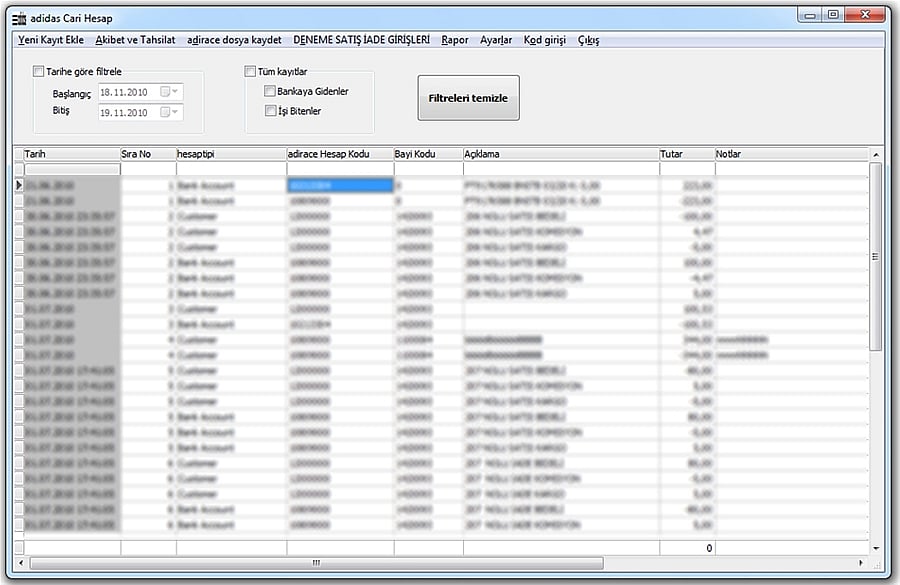900x585 pixels.
Task: Click scroll up arrow of vertical scrollbar
Action: click(875, 155)
